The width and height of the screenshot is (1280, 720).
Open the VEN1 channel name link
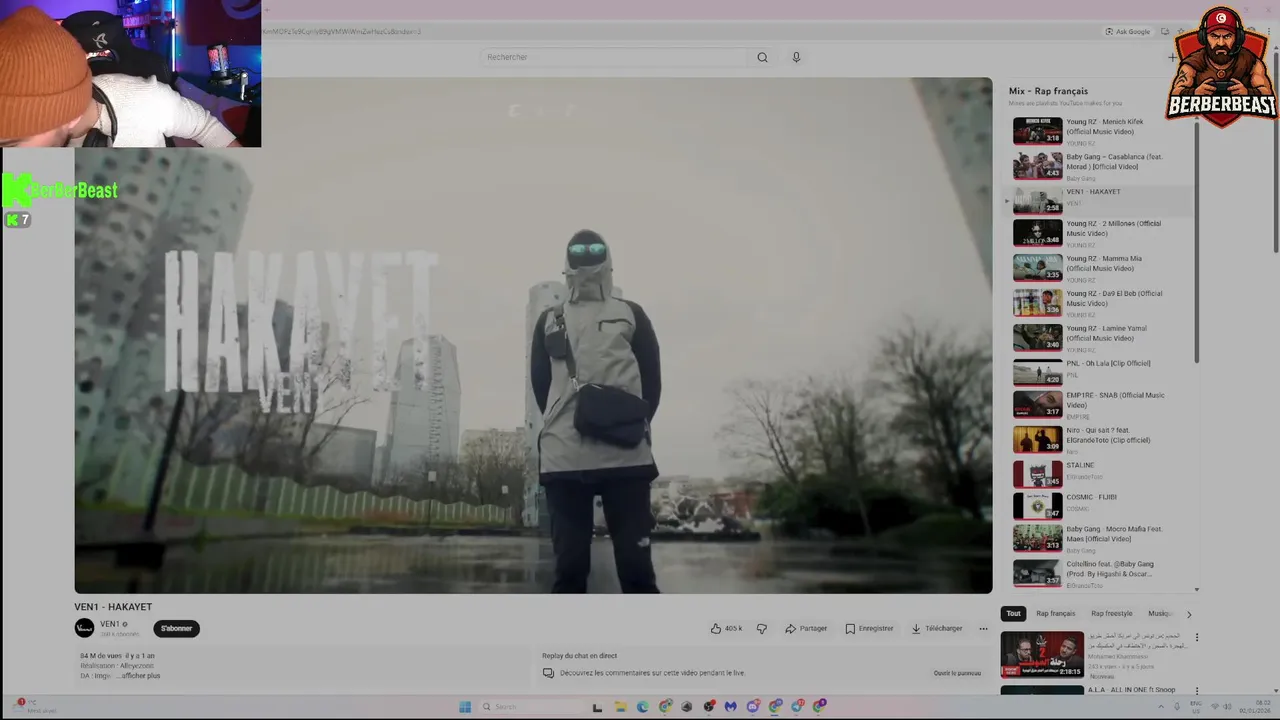tap(110, 624)
